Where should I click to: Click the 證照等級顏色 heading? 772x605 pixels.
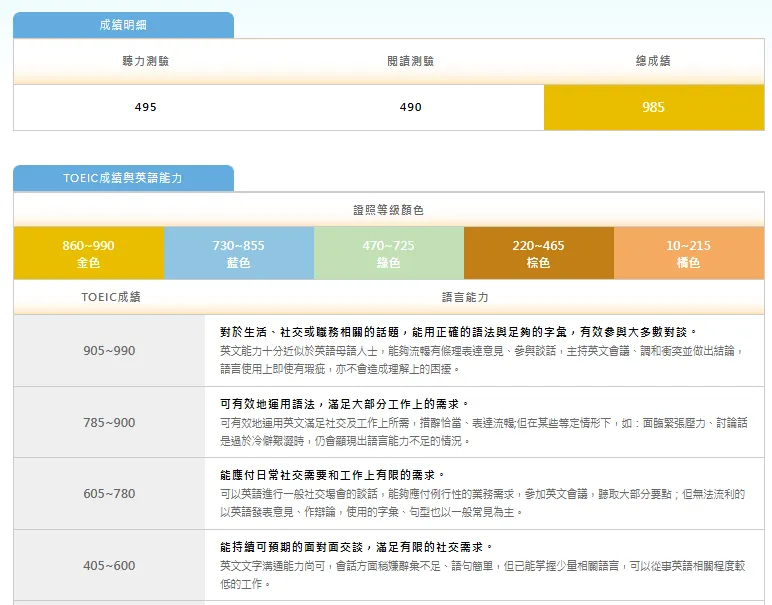pos(388,210)
